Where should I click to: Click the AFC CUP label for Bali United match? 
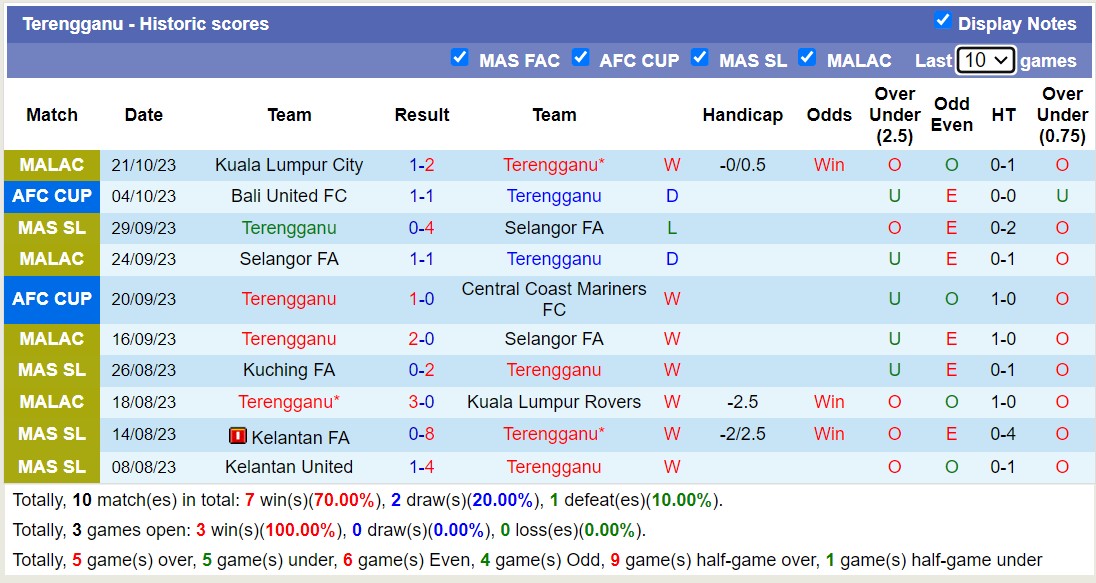[x=52, y=196]
